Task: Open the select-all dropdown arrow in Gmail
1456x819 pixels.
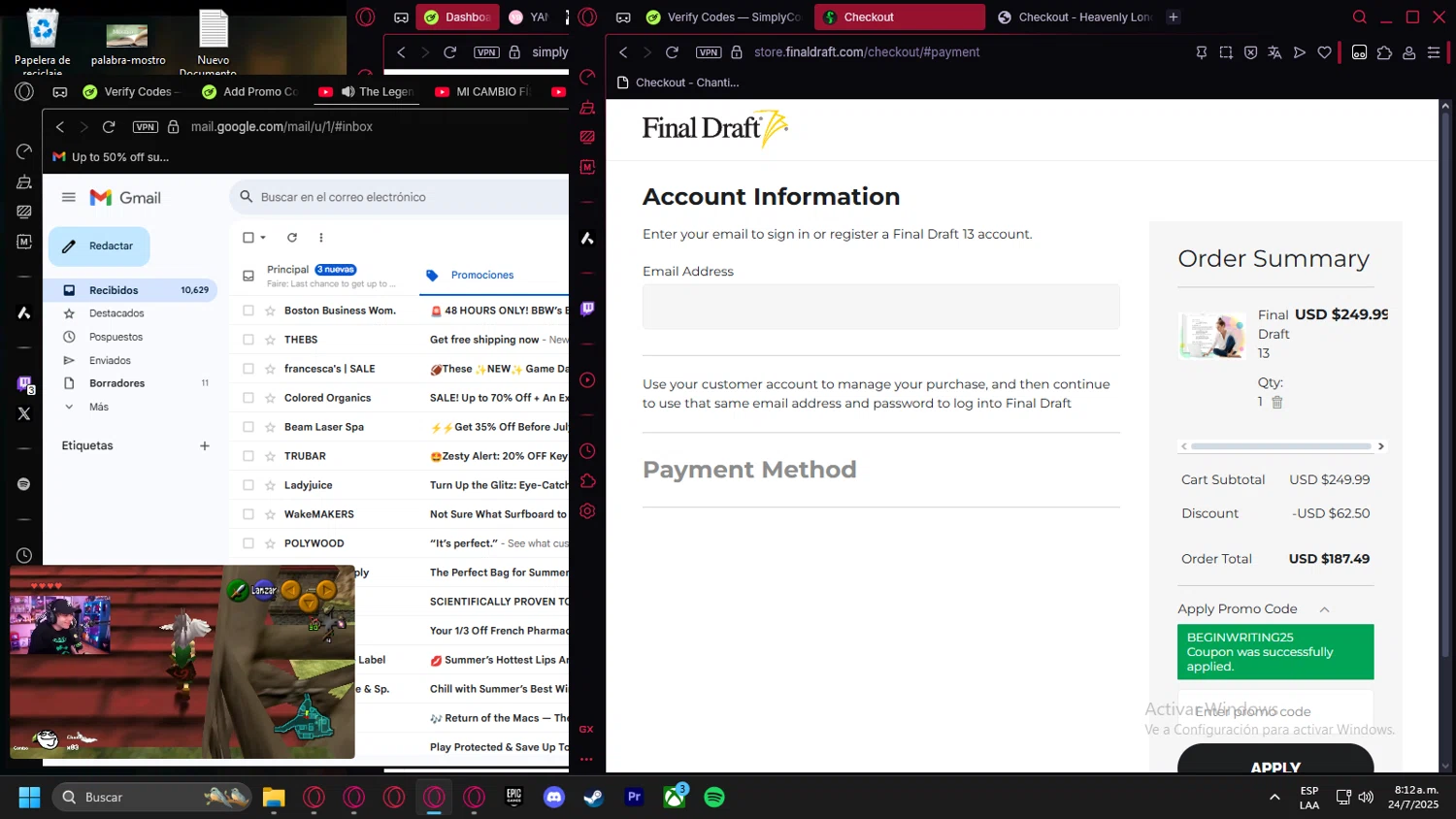Action: [263, 238]
